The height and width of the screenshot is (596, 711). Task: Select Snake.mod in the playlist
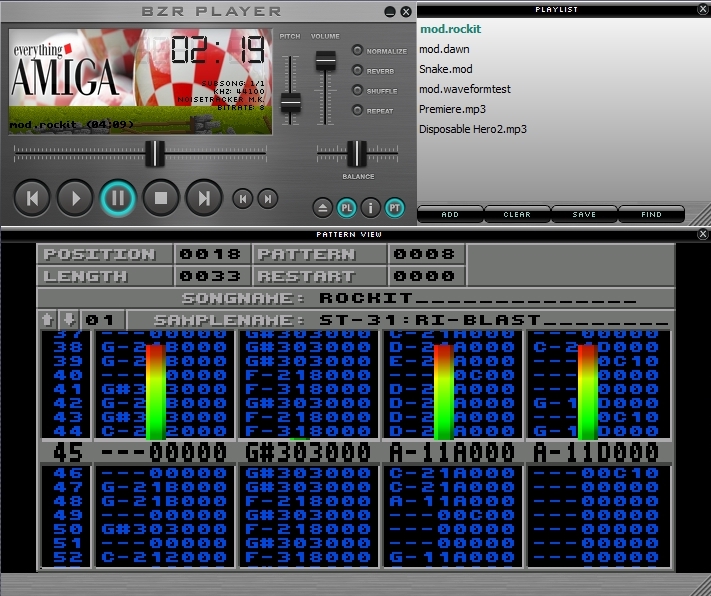pos(446,69)
